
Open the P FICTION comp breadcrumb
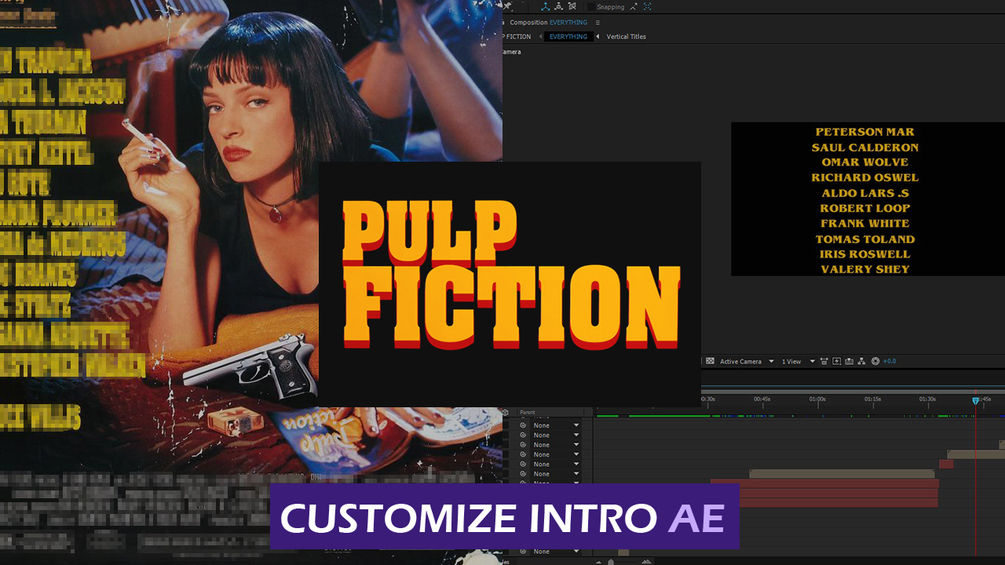(517, 37)
